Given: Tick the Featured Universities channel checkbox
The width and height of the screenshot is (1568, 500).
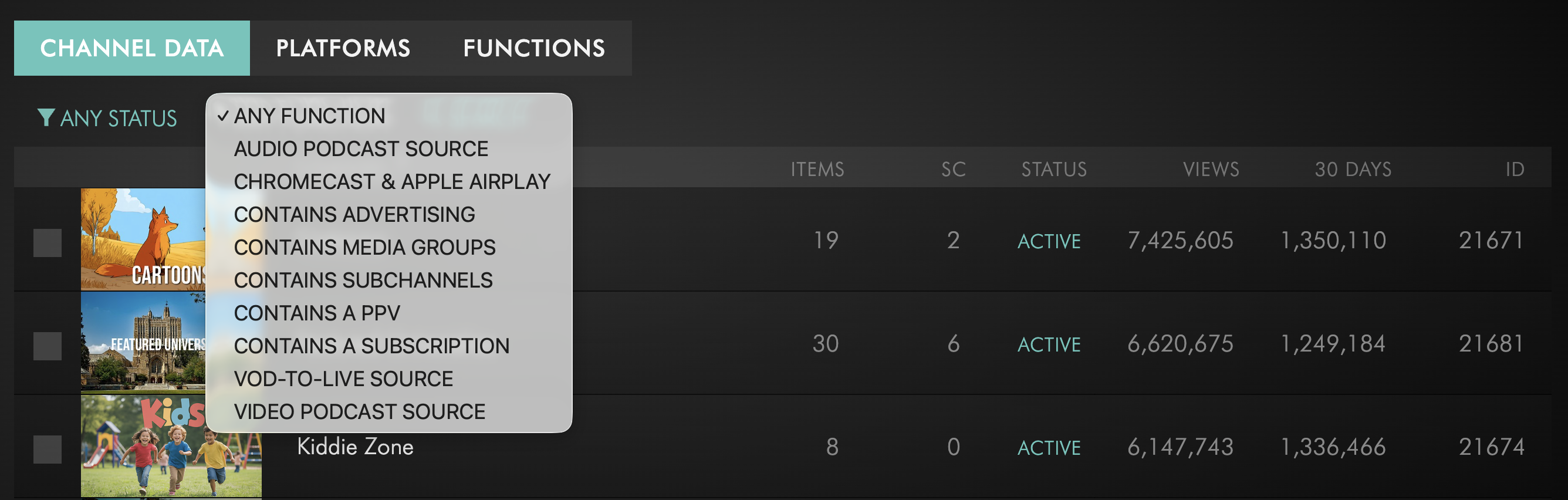Looking at the screenshot, I should 48,346.
